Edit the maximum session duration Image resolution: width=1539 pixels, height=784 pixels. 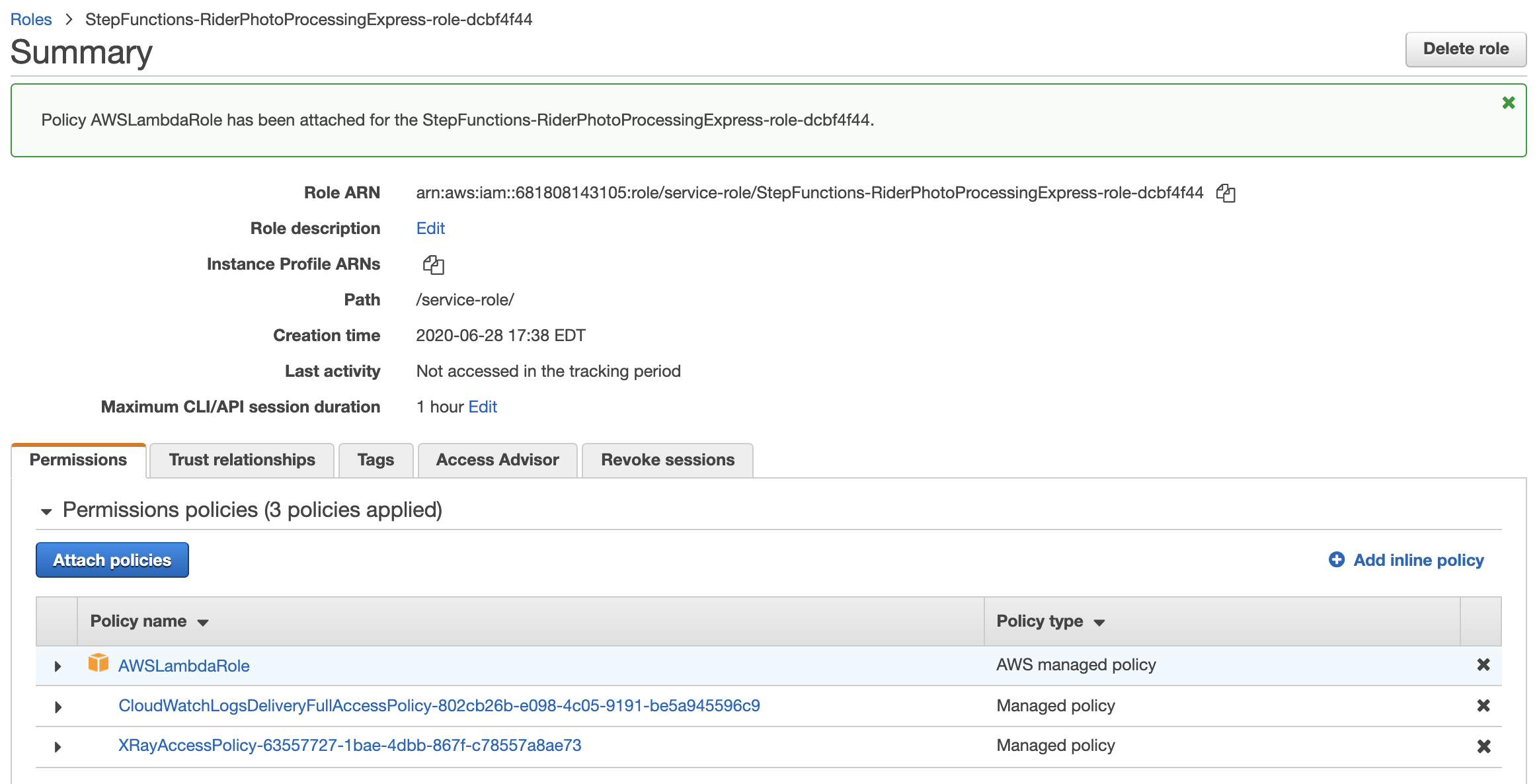[483, 407]
